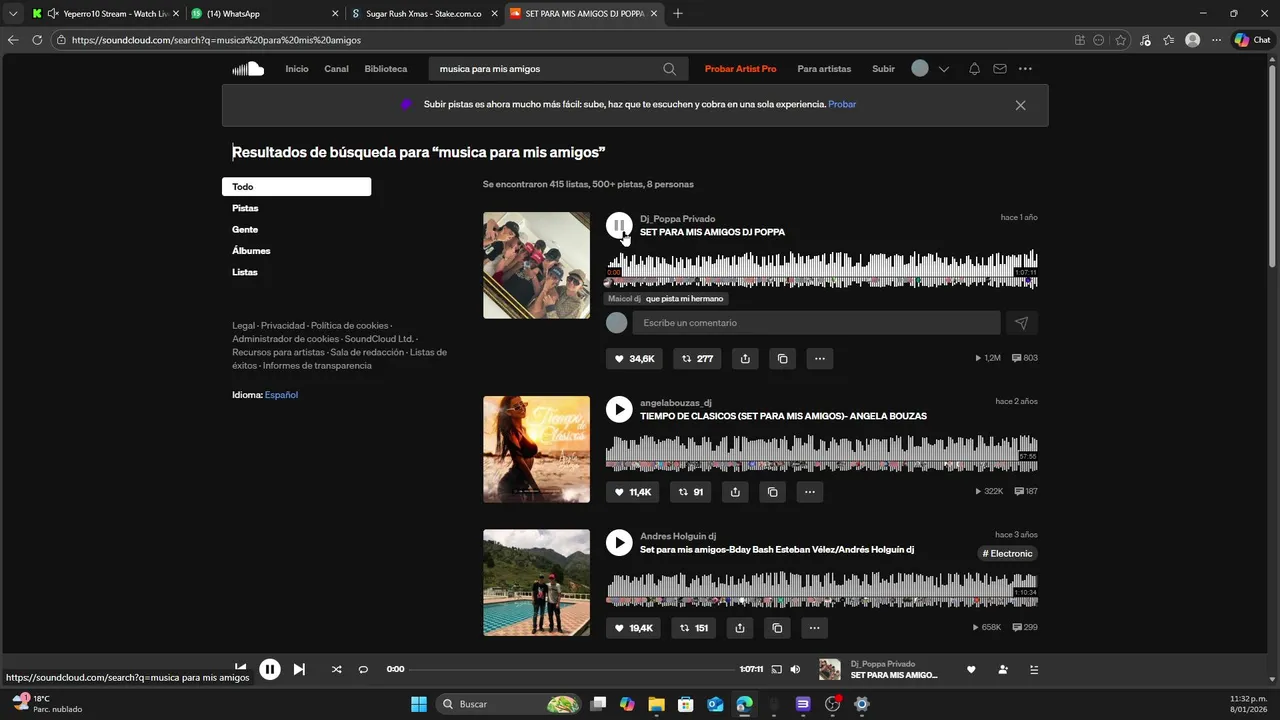Click Probar Artist Pro link
This screenshot has height=720, width=1280.
coord(740,69)
